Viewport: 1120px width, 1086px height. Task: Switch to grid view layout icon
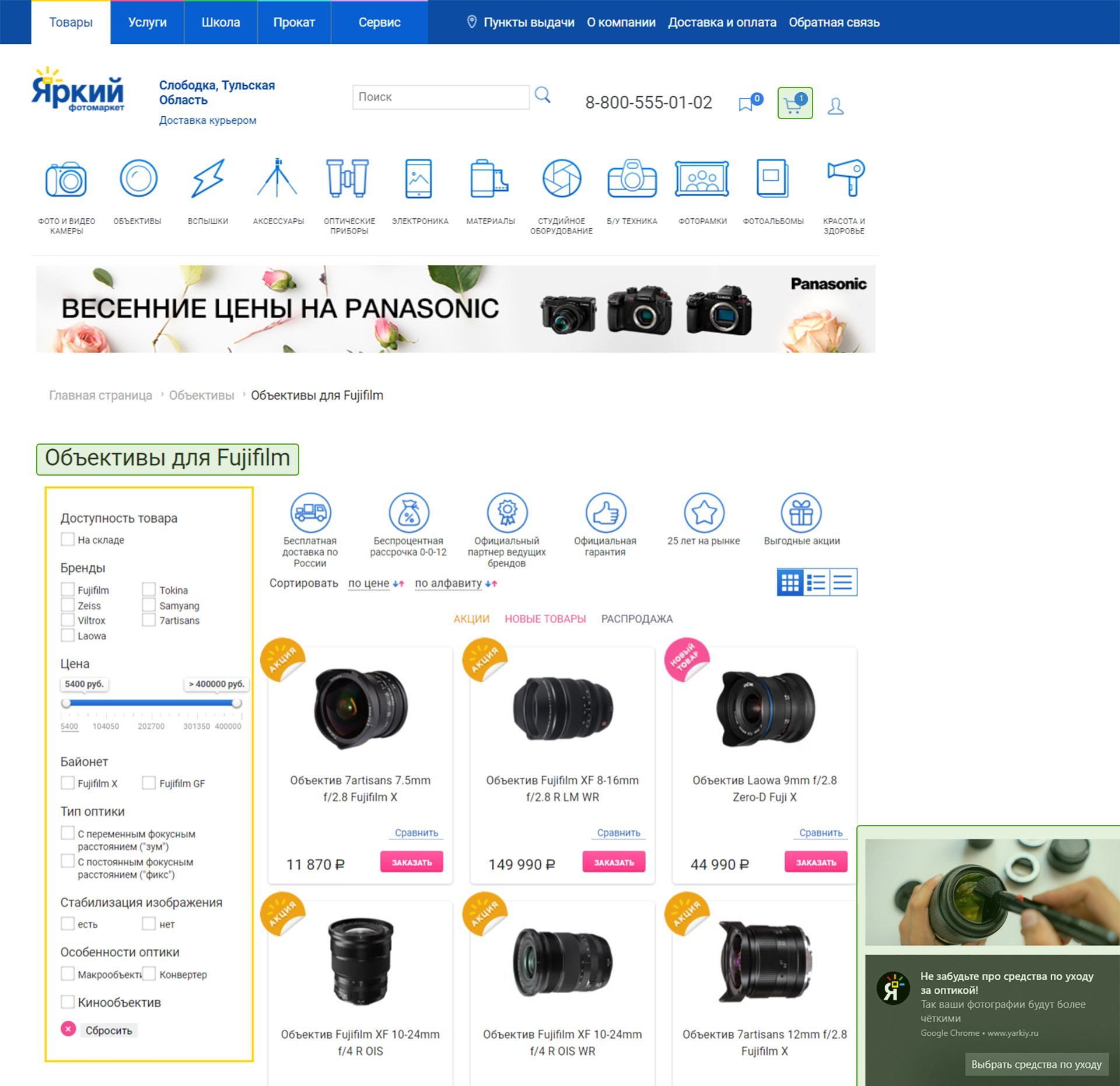click(x=790, y=582)
